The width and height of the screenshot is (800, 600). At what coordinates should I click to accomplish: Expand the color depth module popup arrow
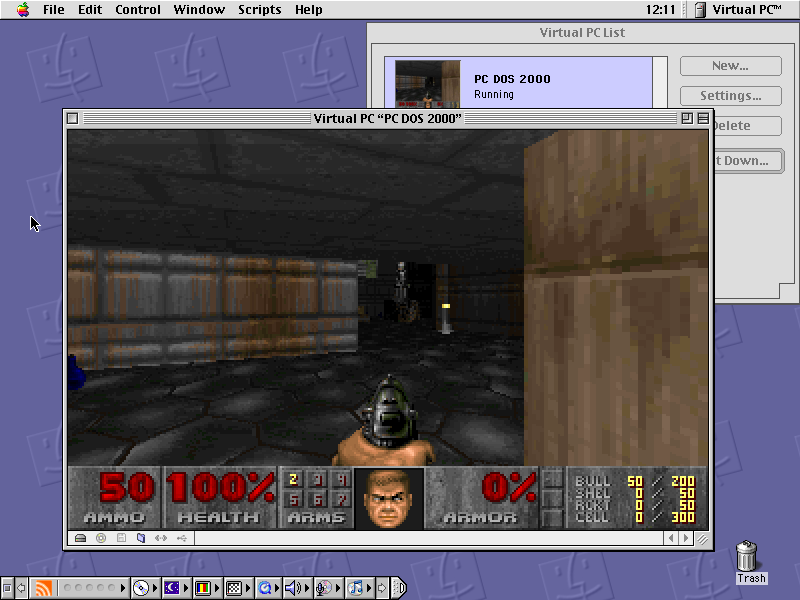[217, 588]
